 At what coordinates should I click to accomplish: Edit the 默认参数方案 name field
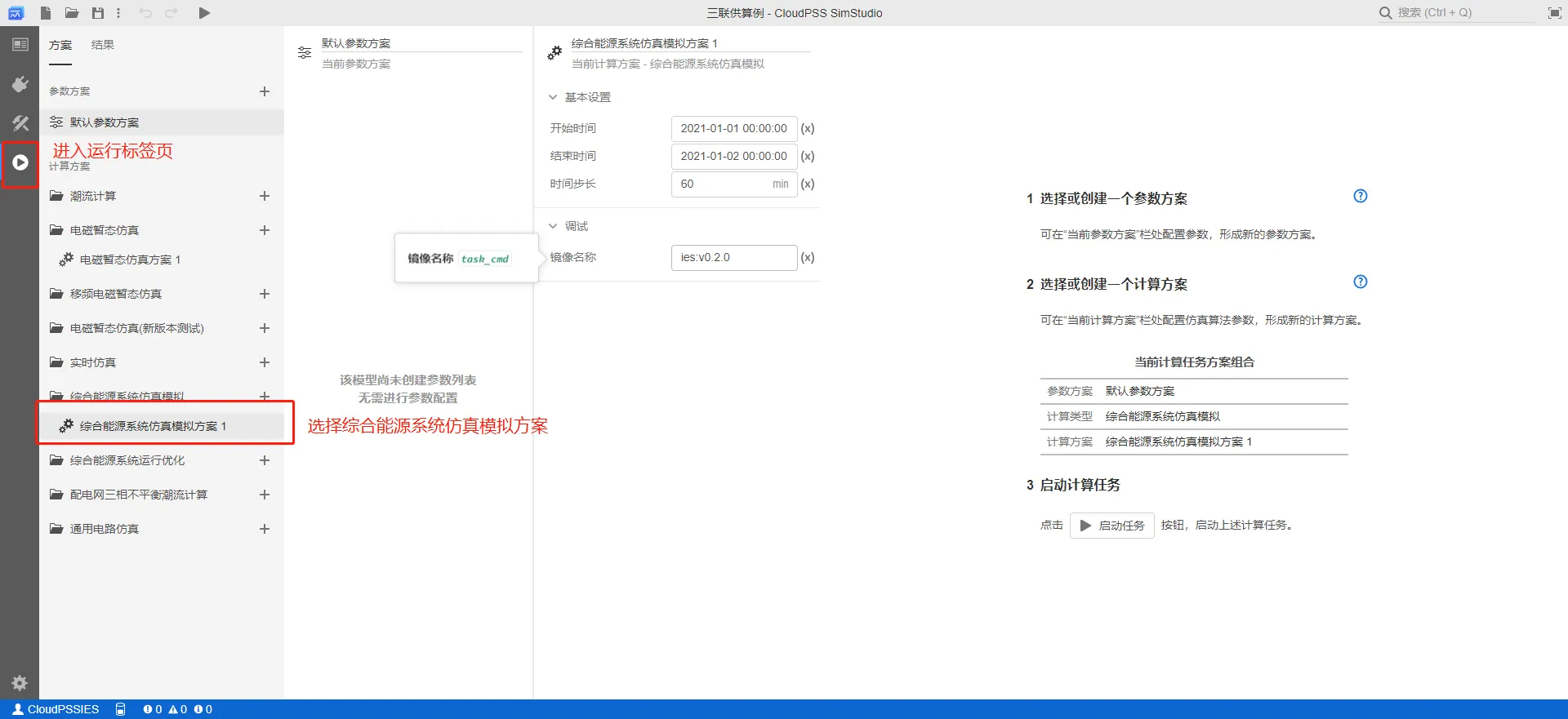tap(421, 43)
